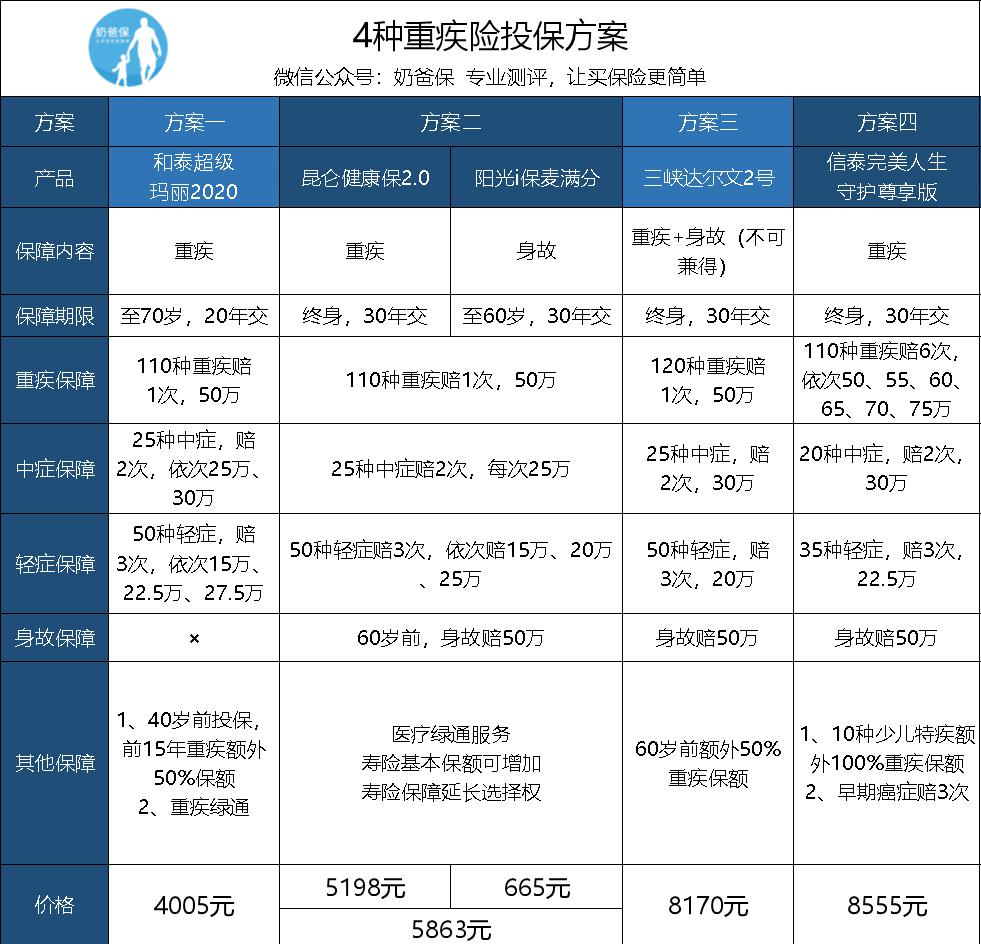Click the 25种中症赔2次，每次25万 cell

point(450,469)
